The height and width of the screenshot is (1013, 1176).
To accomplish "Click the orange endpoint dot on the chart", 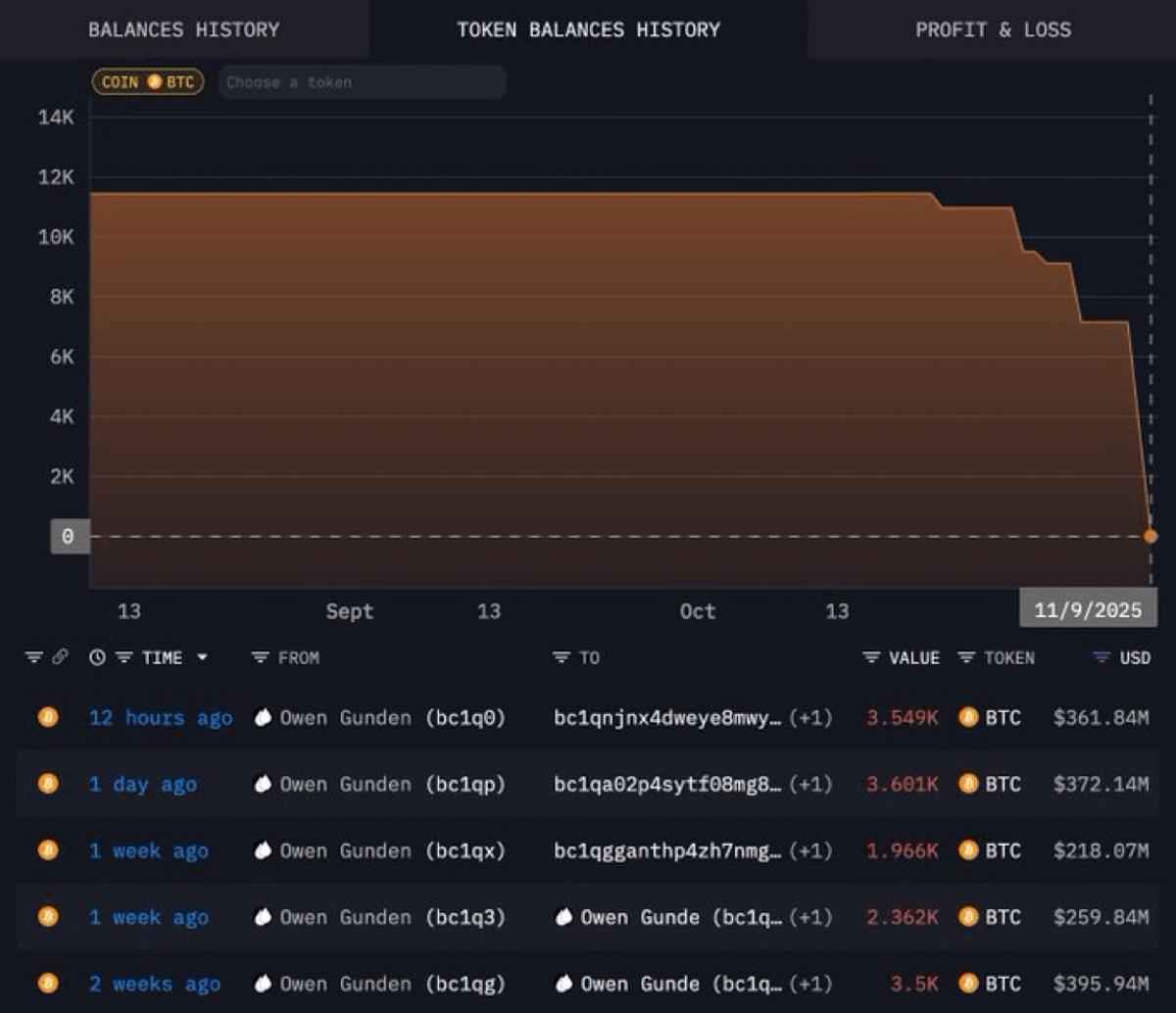I will pyautogui.click(x=1151, y=535).
